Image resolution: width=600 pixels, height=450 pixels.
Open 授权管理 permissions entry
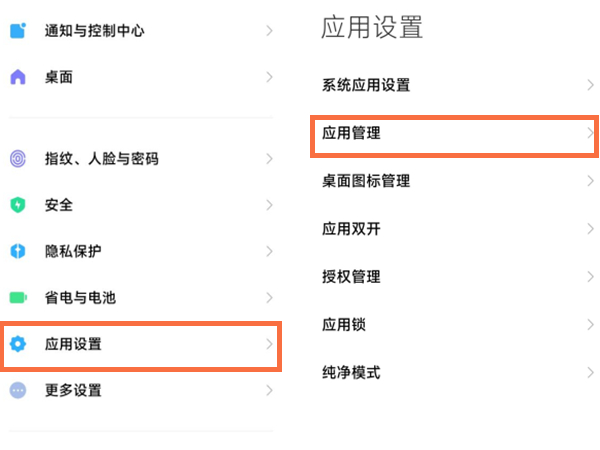point(351,277)
